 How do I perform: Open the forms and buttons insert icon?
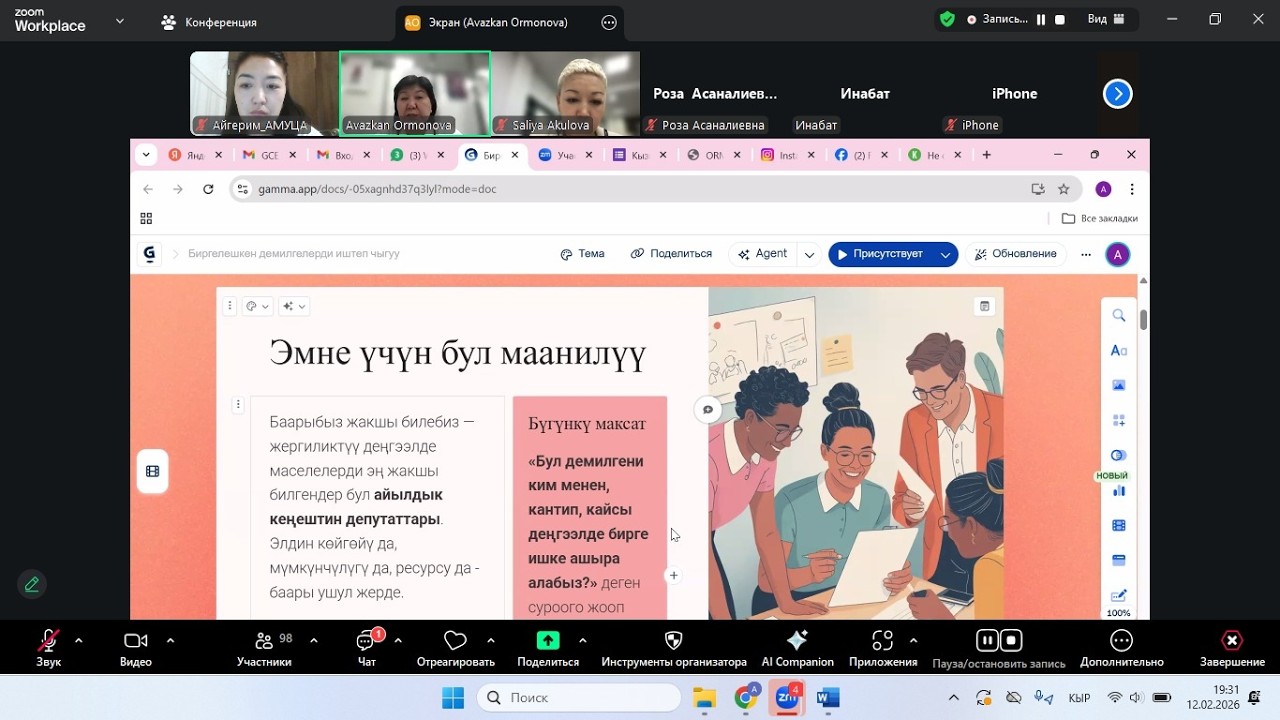[x=1118, y=595]
